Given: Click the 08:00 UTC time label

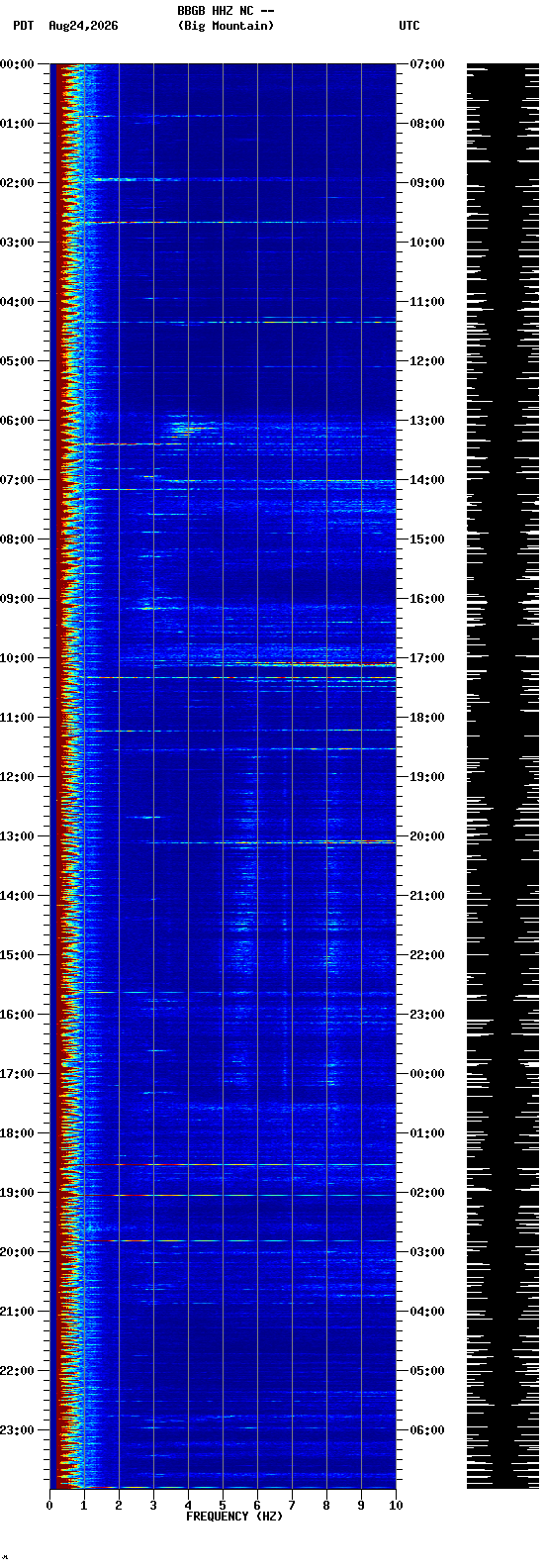Looking at the screenshot, I should pyautogui.click(x=427, y=124).
